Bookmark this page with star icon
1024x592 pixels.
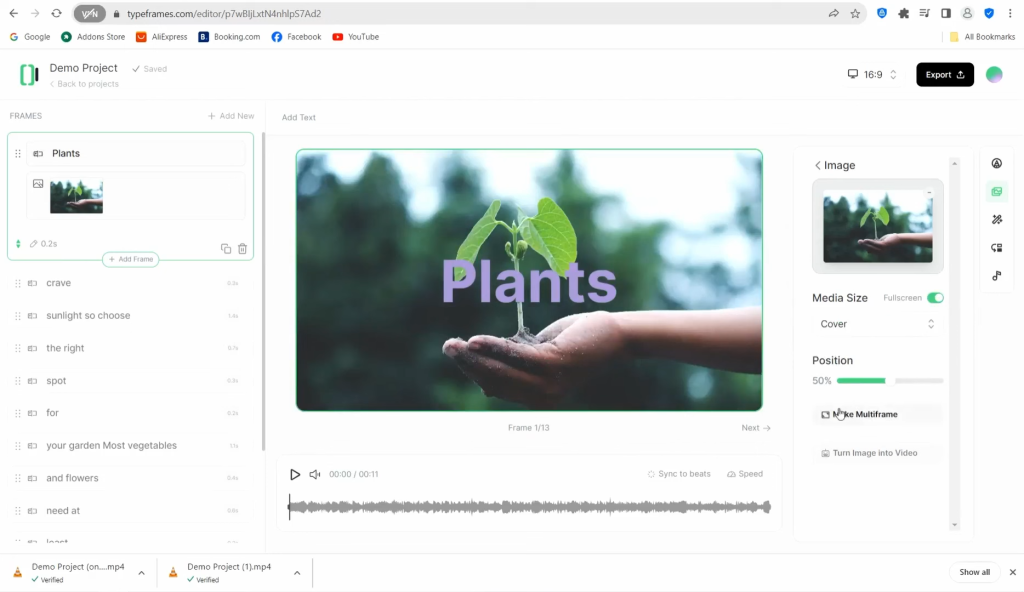pos(855,13)
